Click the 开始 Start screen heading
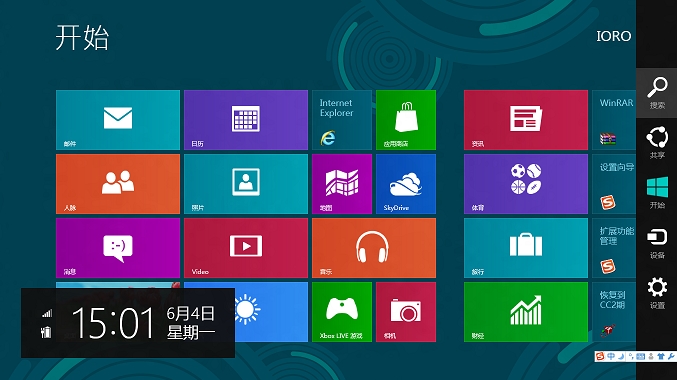Screen dimensions: 677x380 [82, 37]
